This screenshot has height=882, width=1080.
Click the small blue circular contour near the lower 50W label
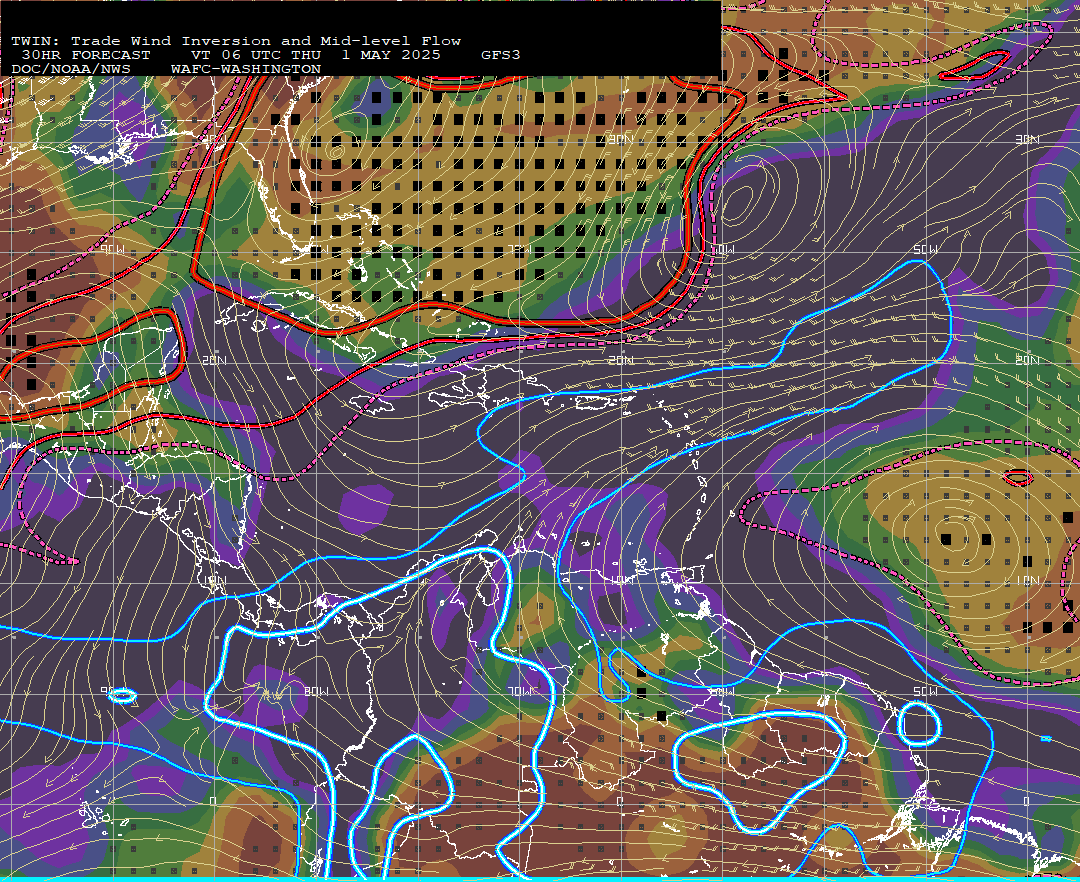pyautogui.click(x=920, y=724)
